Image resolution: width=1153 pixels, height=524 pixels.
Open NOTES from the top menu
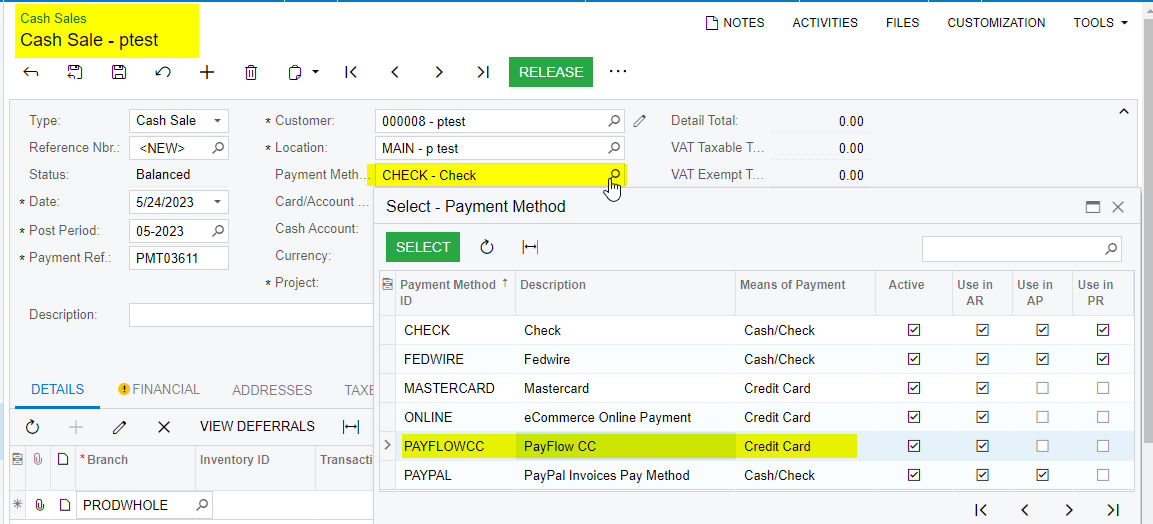735,23
